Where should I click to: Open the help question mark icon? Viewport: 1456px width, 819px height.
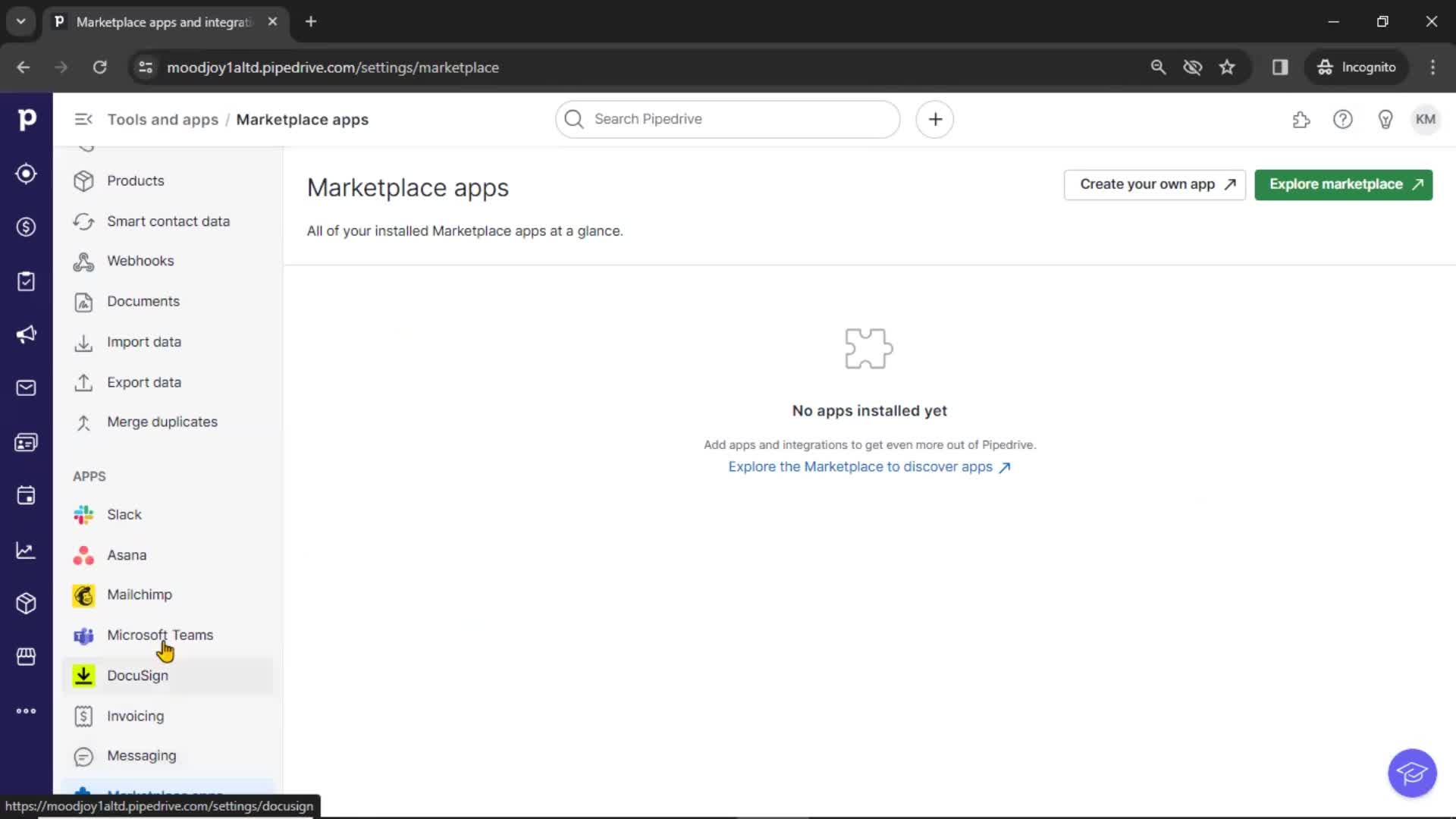(1343, 119)
